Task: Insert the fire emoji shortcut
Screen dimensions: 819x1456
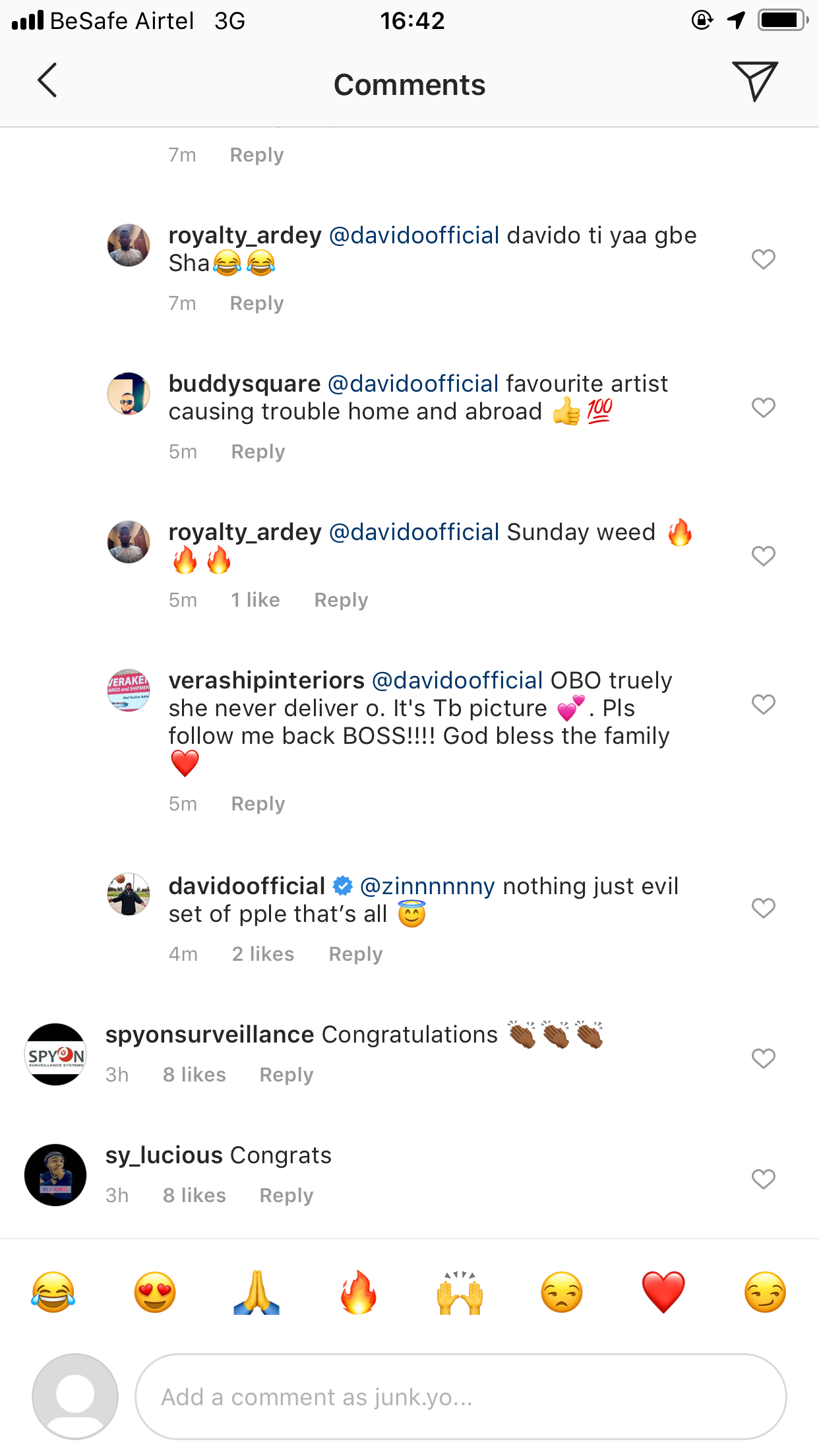Action: coord(358,1292)
